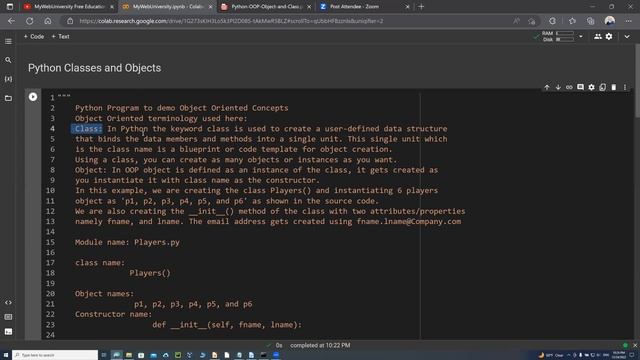640x360 pixels.
Task: Move the cell down with the arrow
Action: click(558, 87)
